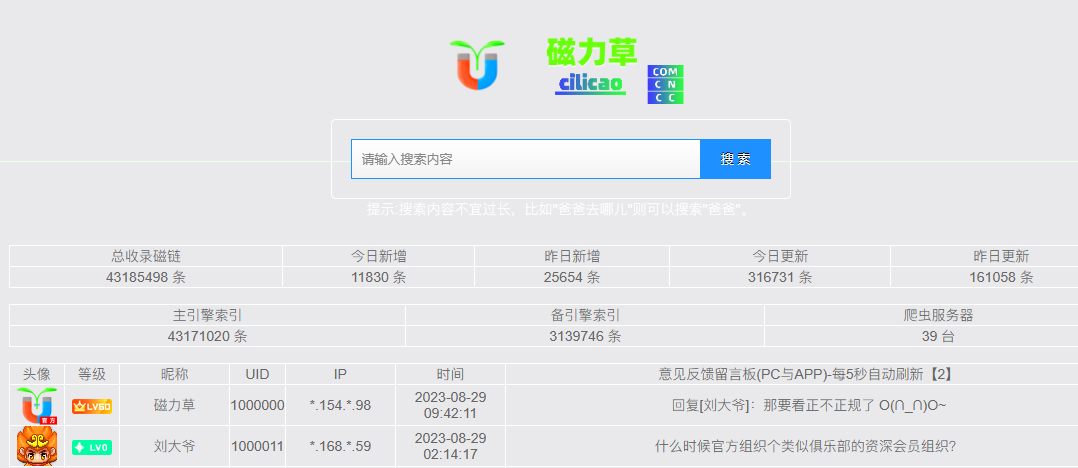Viewport: 1078px width, 468px height.
Task: Open 刘大爷's message about 资深会员组织
Action: tap(805, 447)
